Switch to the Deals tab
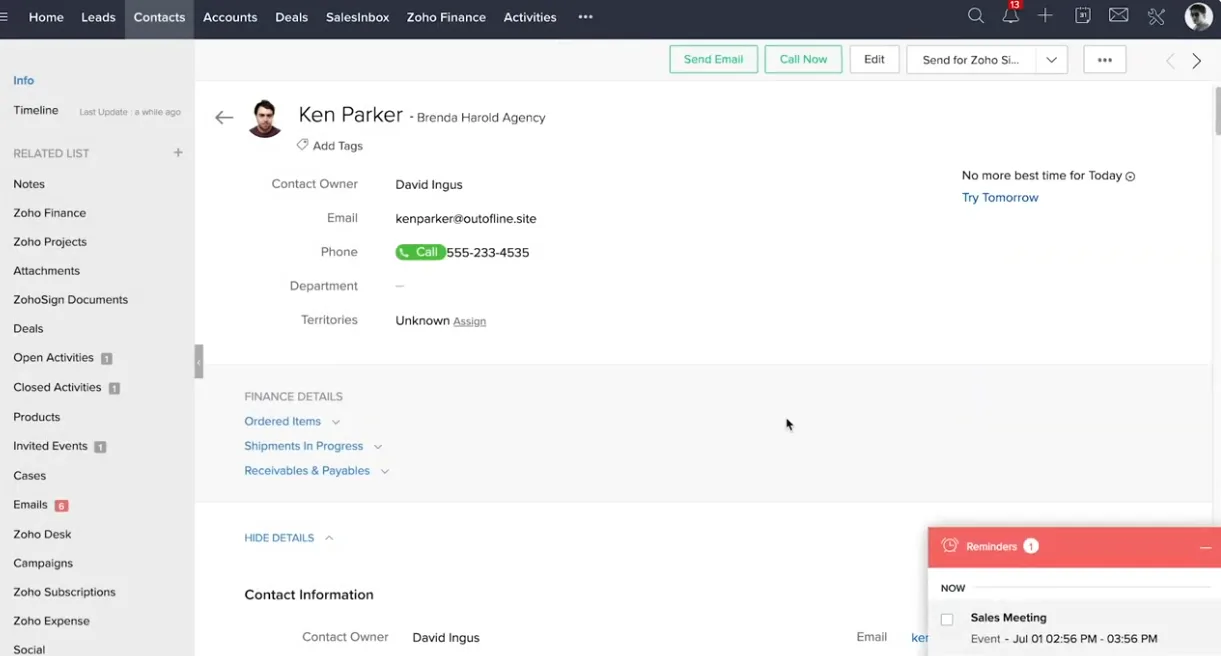The height and width of the screenshot is (656, 1221). pos(291,17)
